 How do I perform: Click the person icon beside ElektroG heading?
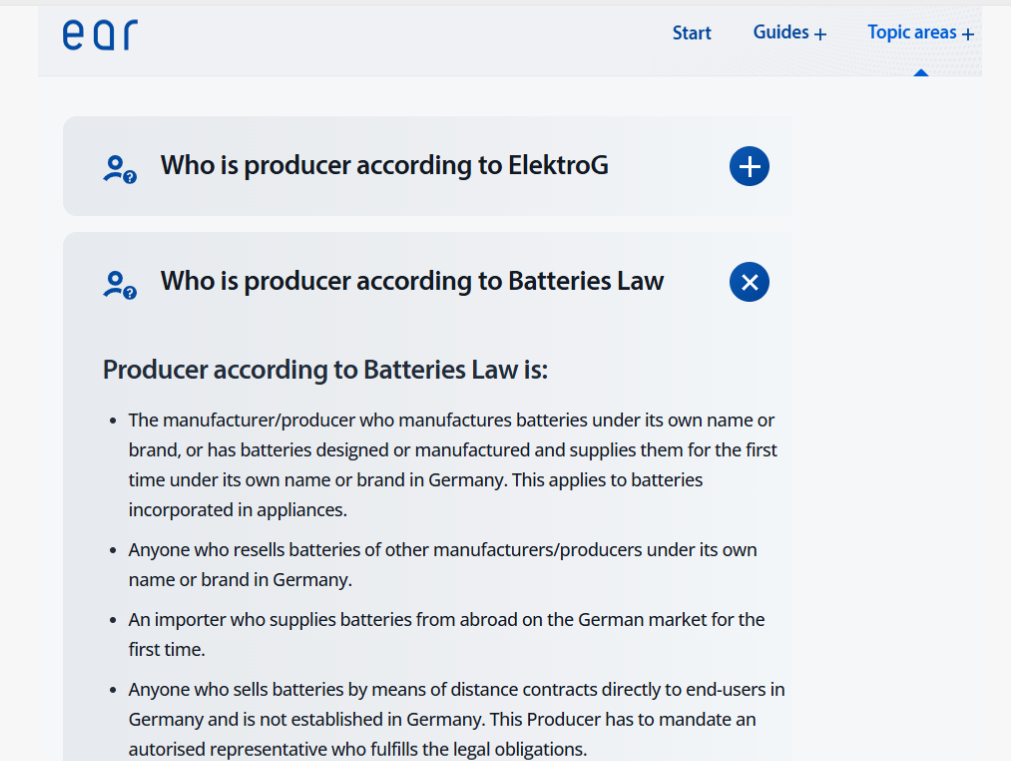pyautogui.click(x=120, y=169)
